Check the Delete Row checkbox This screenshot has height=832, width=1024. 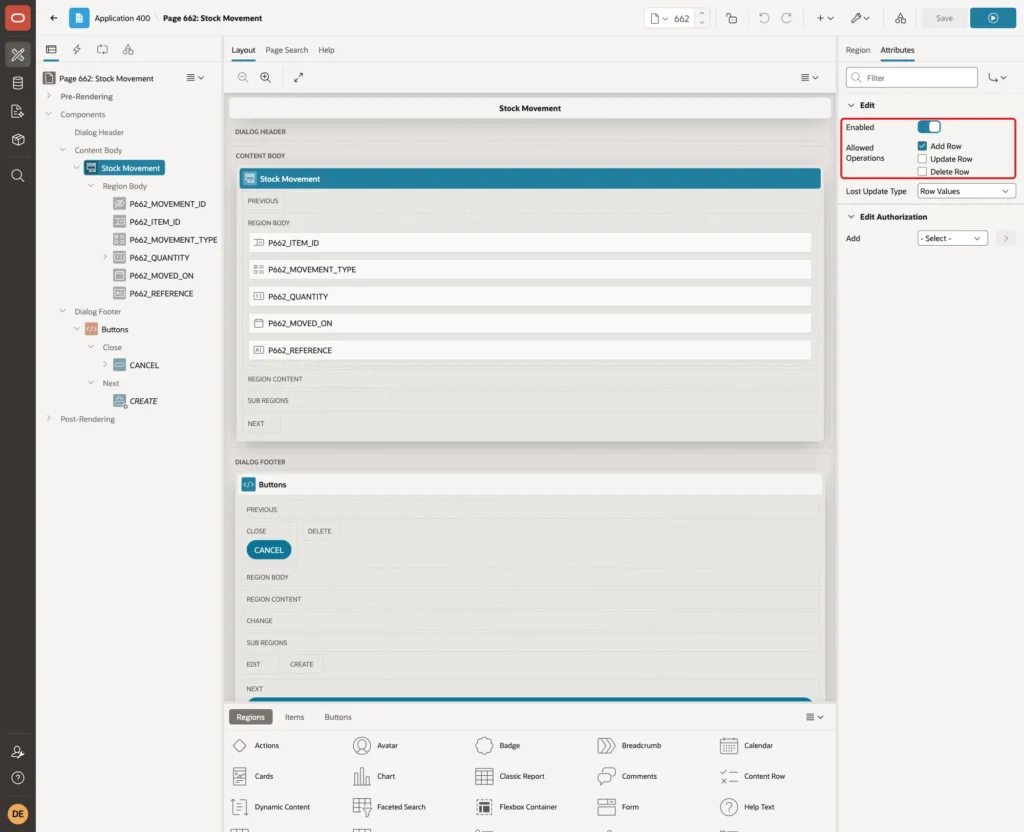coord(922,172)
